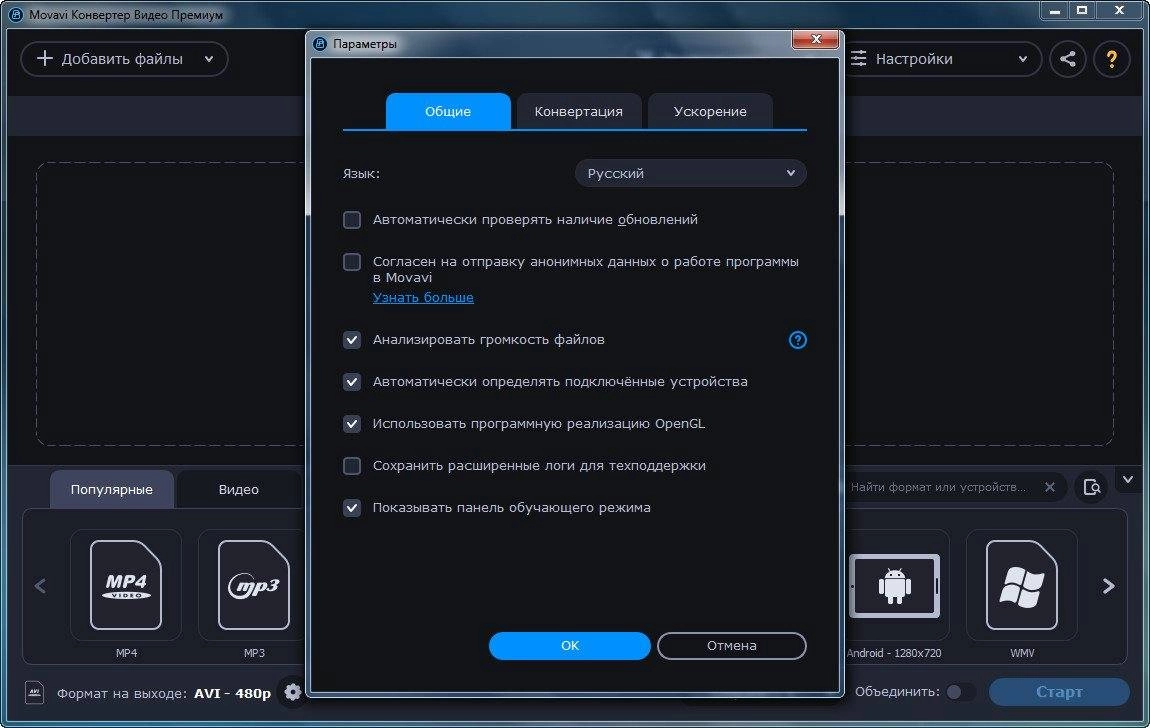Viewport: 1150px width, 728px height.
Task: Switch to the Общие tab
Action: [448, 111]
